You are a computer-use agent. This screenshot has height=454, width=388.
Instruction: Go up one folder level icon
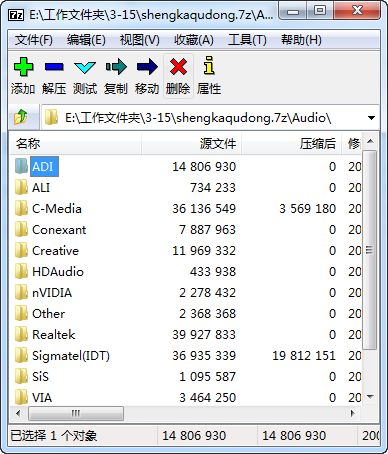click(x=21, y=117)
